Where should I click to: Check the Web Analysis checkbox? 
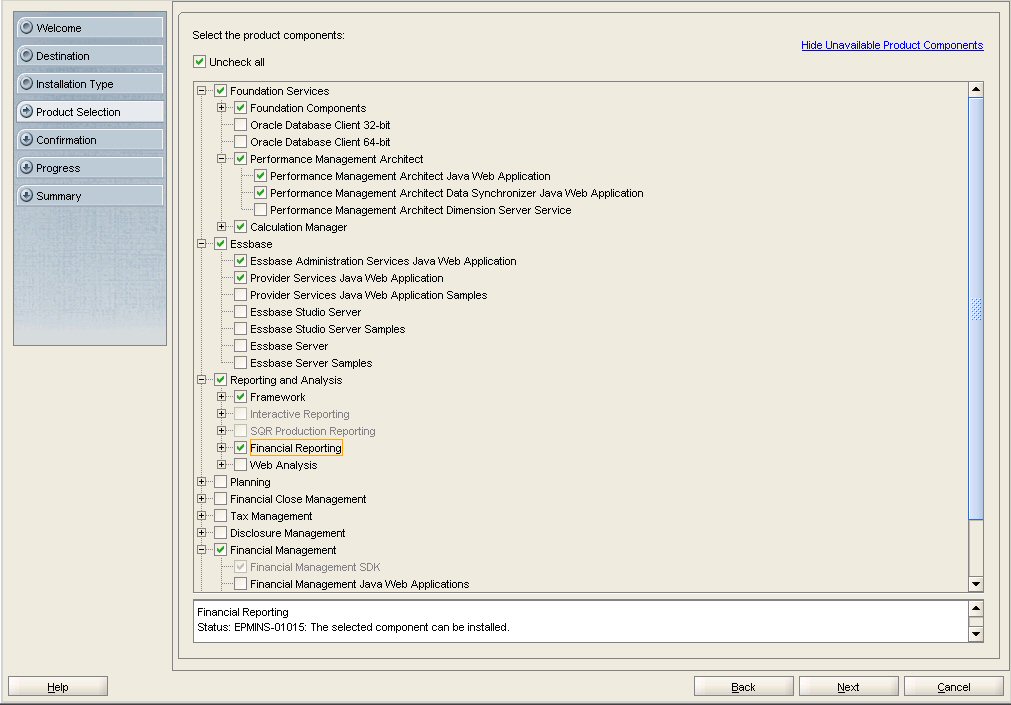pos(240,464)
